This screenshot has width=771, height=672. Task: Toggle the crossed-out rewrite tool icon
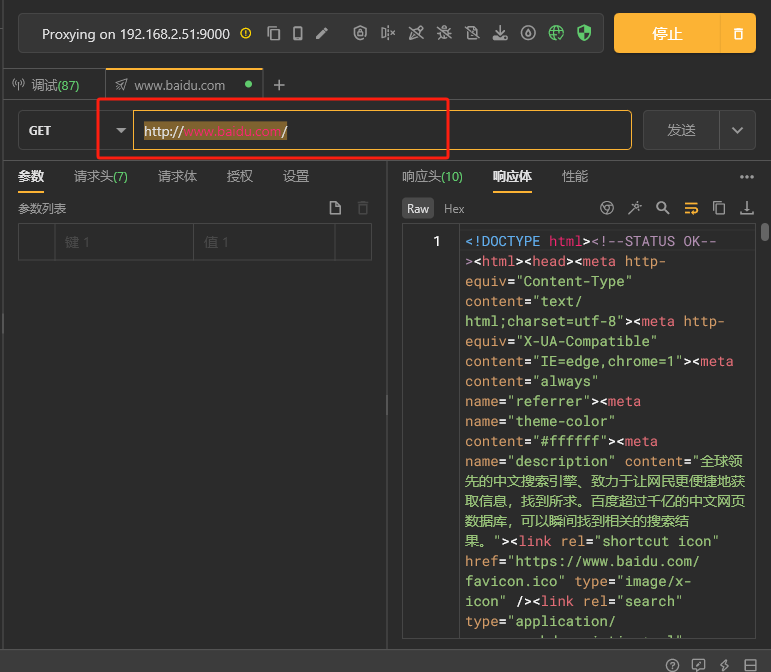416,33
